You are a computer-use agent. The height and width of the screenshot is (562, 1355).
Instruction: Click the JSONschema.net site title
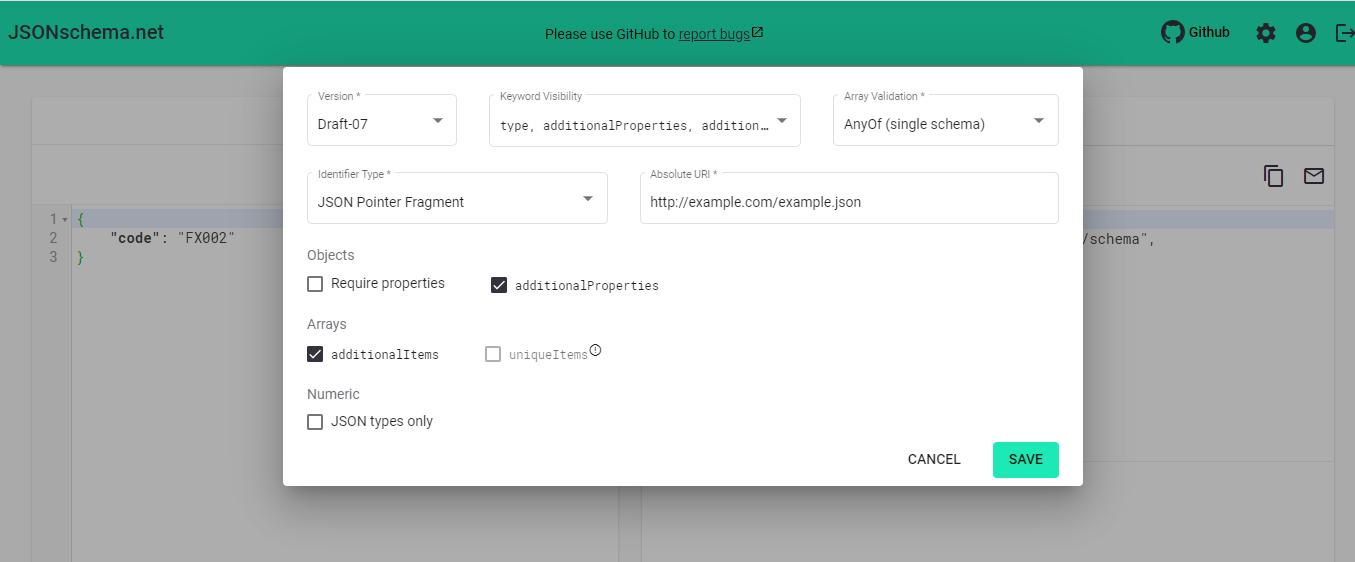click(86, 32)
